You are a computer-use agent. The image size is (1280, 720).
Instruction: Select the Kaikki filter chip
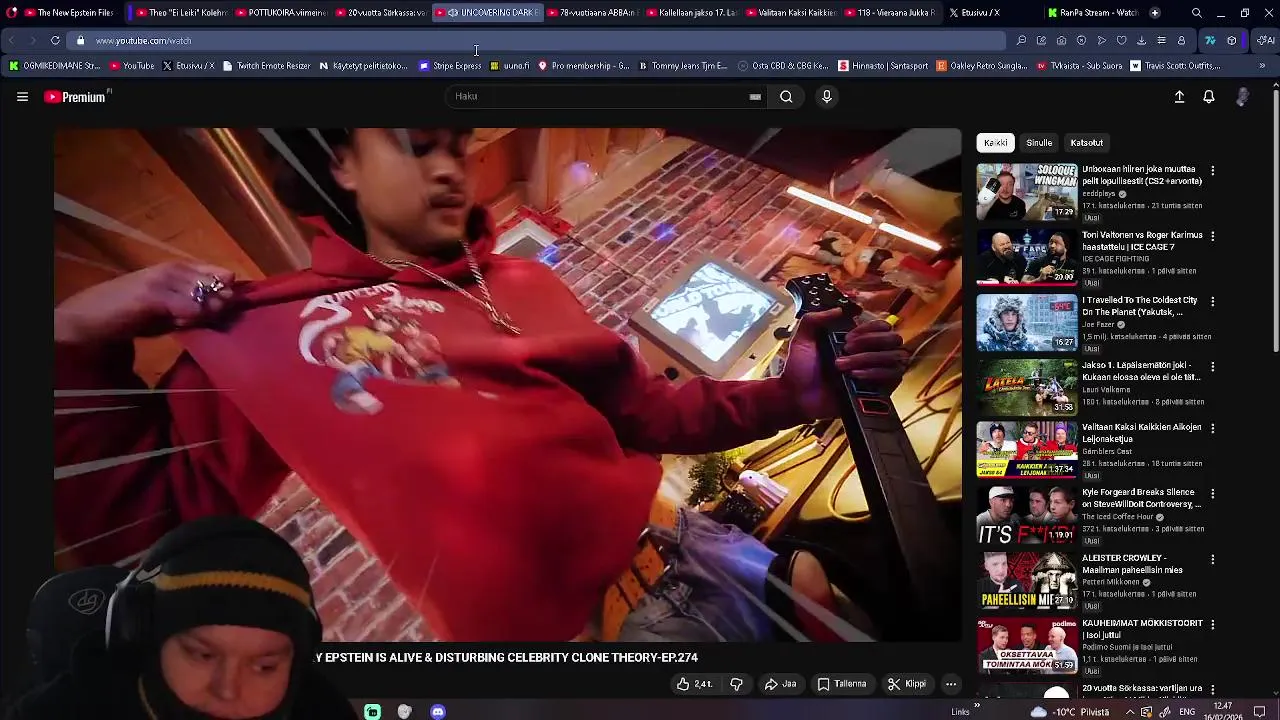[x=995, y=143]
